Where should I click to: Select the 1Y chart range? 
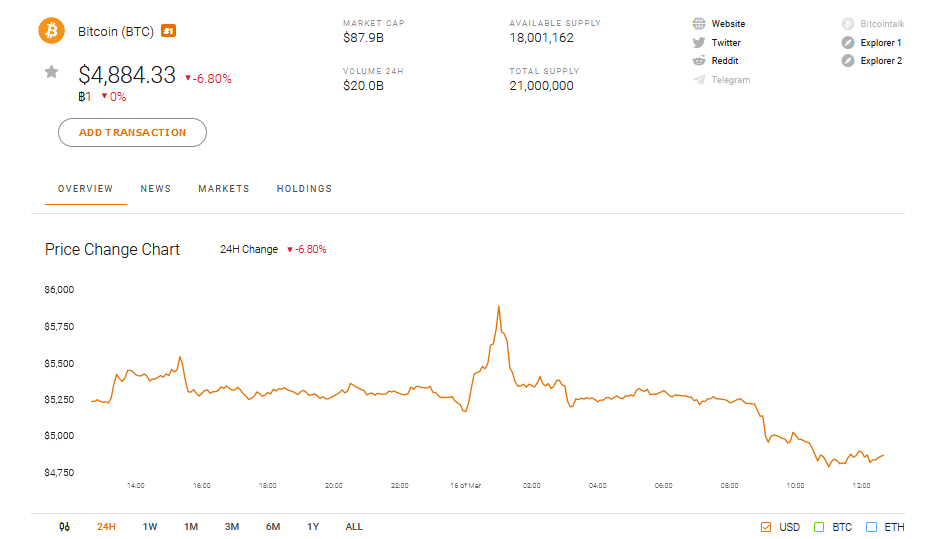(x=313, y=527)
